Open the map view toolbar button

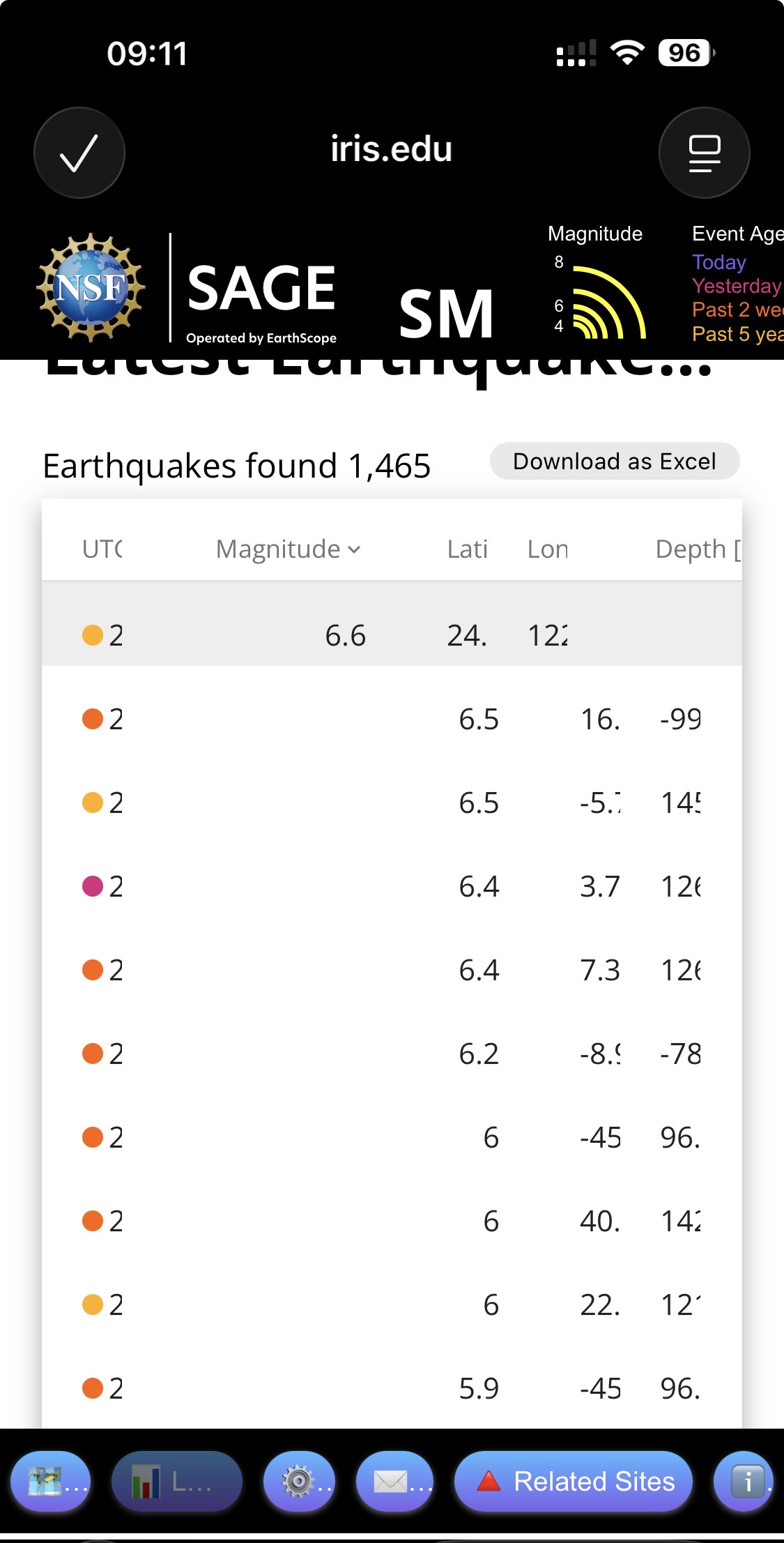tap(50, 1481)
